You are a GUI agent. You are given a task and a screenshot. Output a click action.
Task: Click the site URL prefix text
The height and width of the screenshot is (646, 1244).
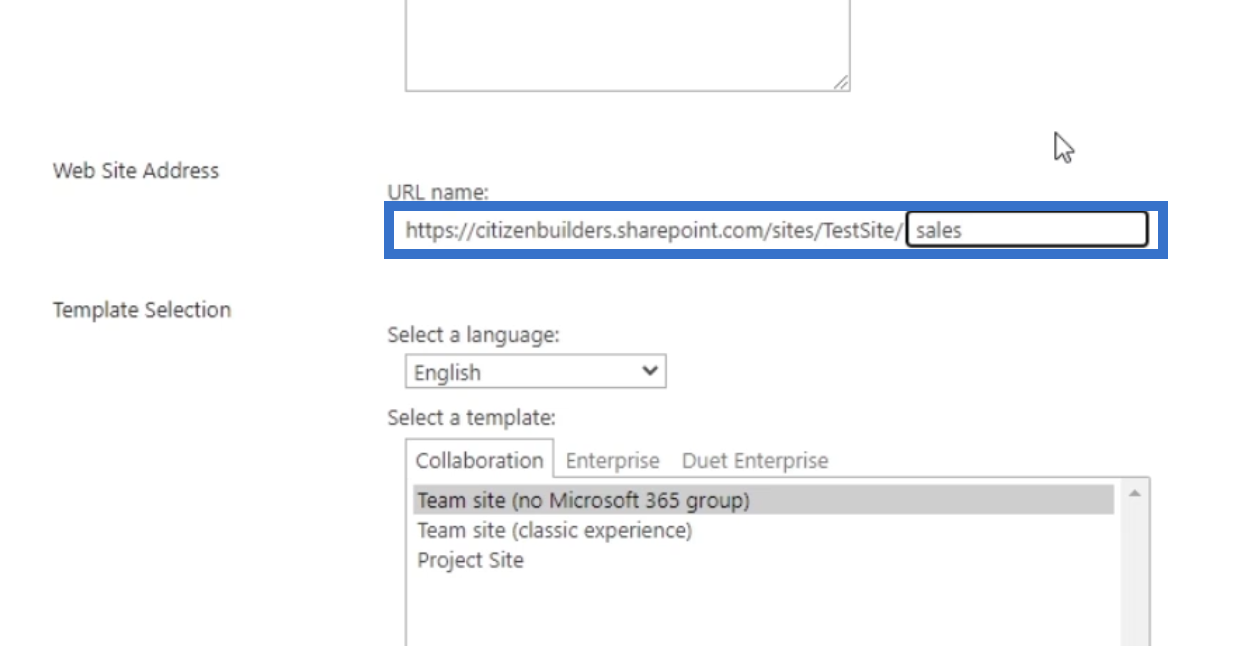click(x=654, y=230)
